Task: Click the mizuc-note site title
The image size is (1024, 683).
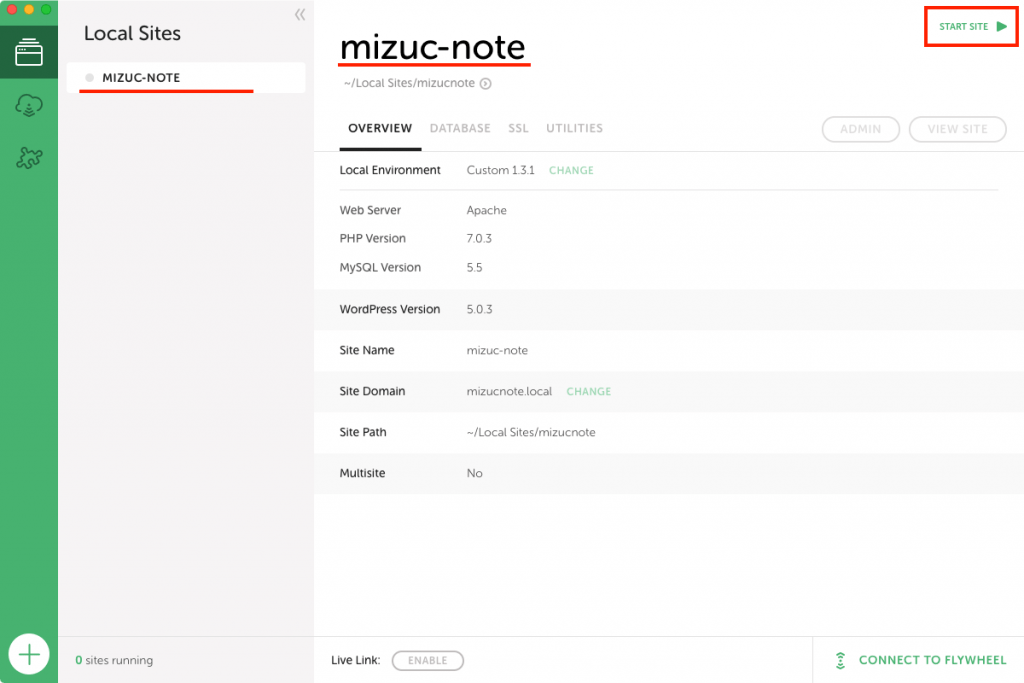Action: 432,47
